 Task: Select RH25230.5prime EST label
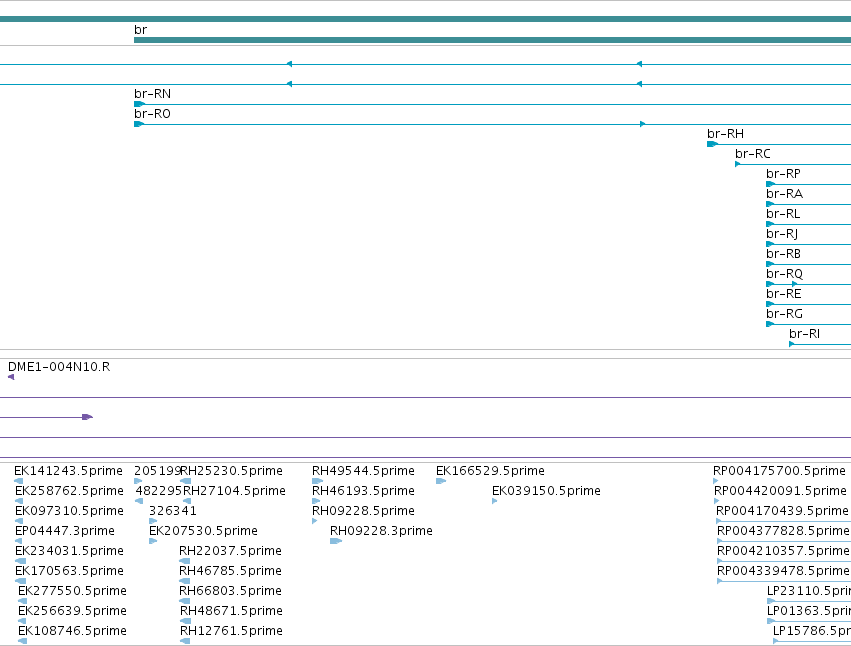click(232, 471)
